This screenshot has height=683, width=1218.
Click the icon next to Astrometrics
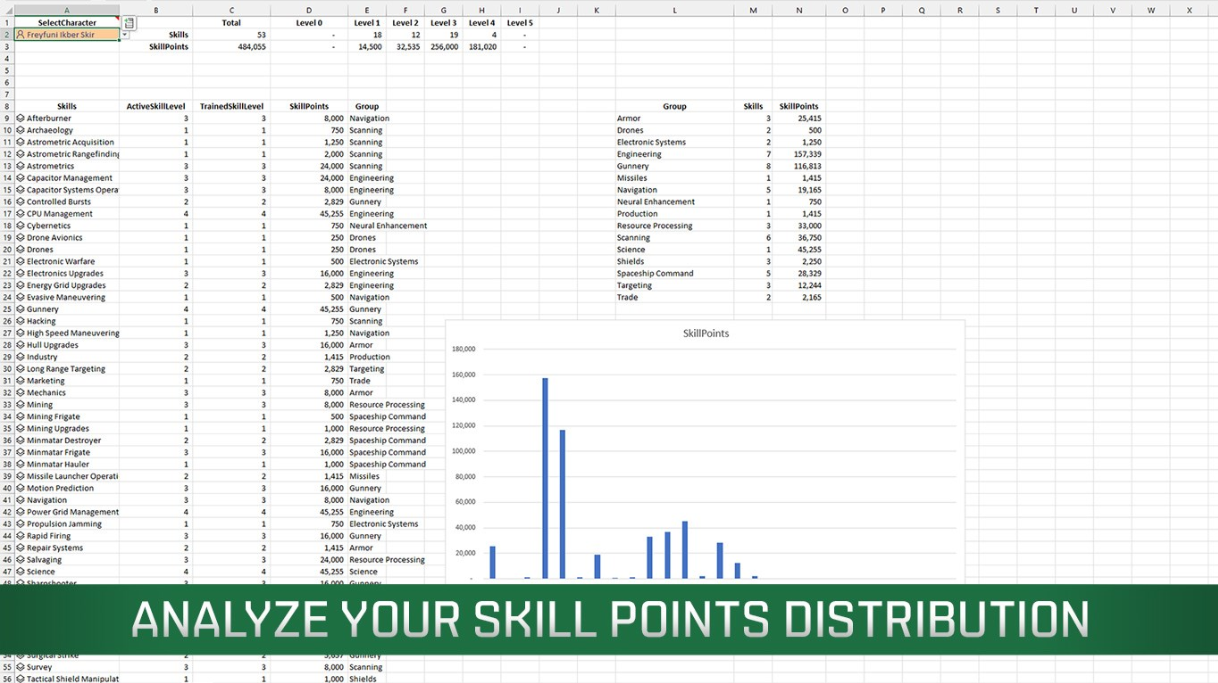(x=21, y=166)
